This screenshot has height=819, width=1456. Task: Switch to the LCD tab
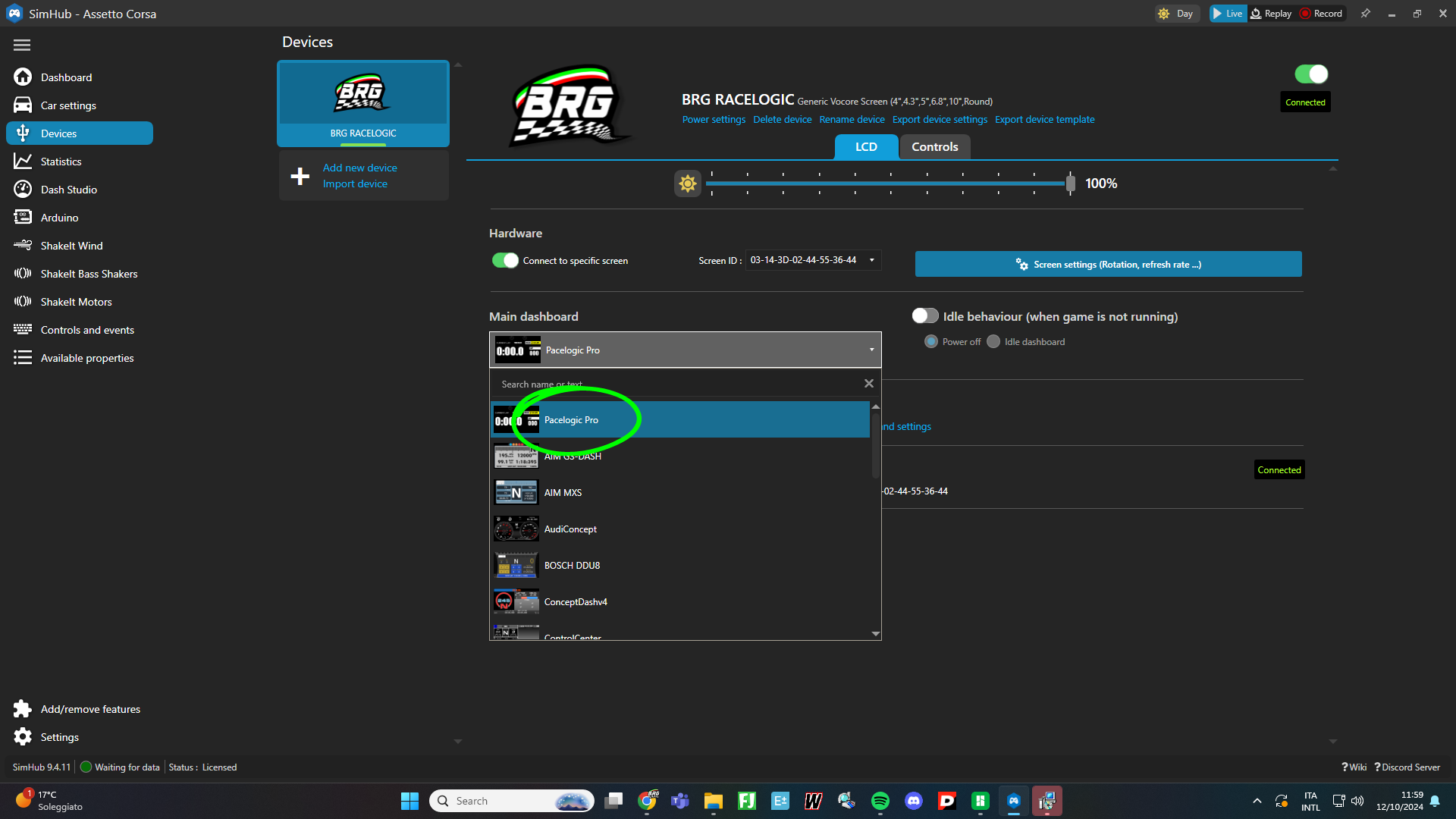coord(866,147)
